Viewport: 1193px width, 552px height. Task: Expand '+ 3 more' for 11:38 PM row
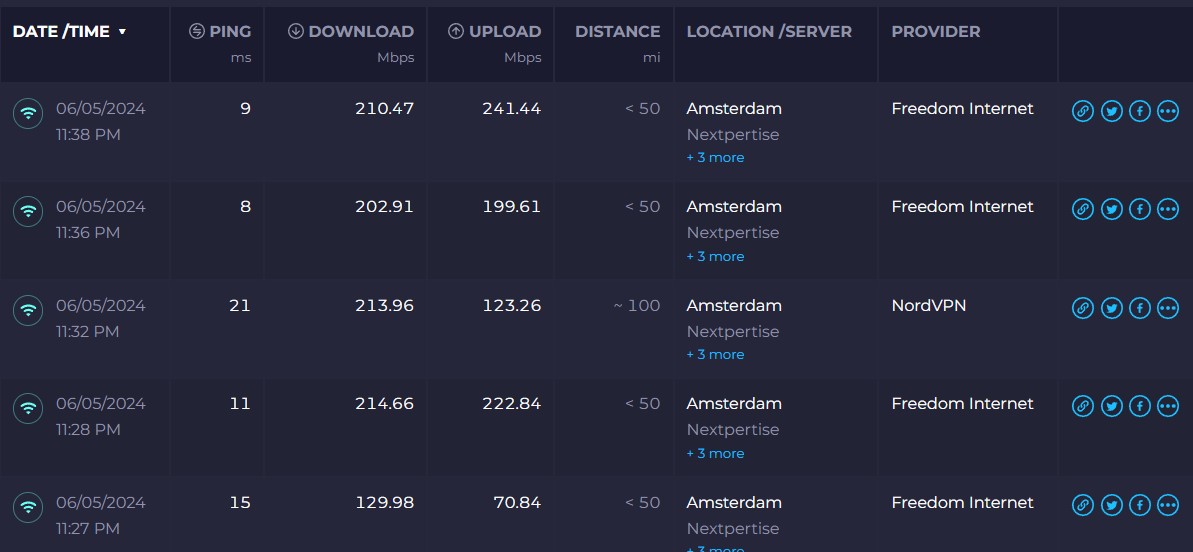point(715,158)
